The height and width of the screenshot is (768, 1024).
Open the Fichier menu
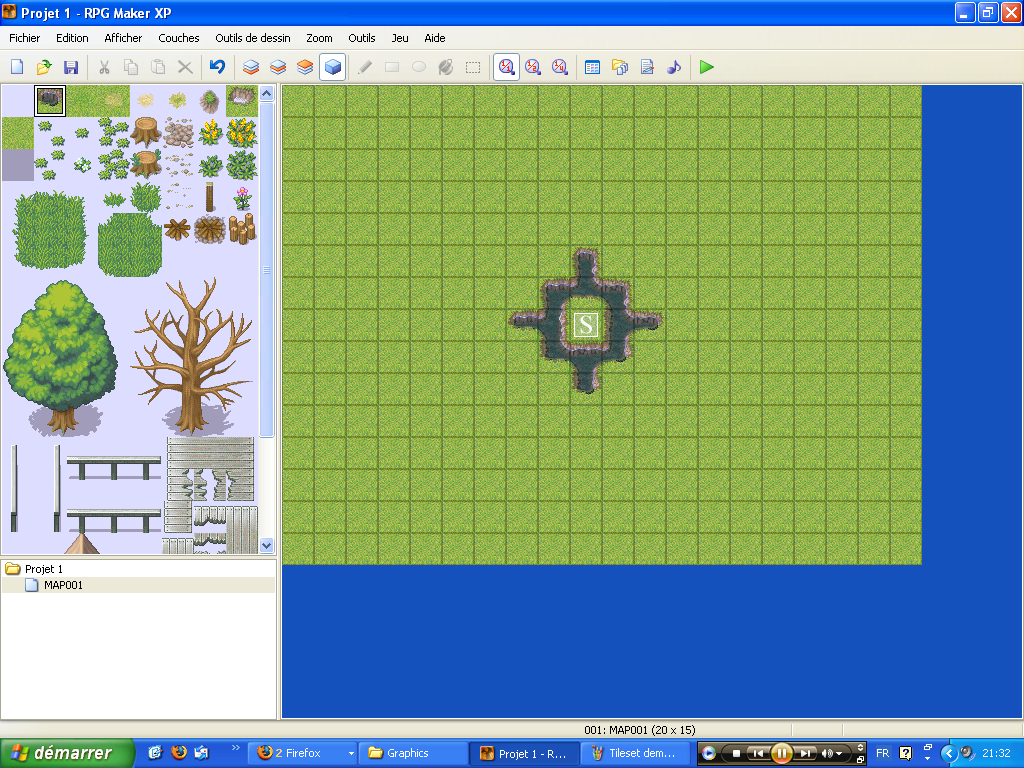click(x=24, y=38)
